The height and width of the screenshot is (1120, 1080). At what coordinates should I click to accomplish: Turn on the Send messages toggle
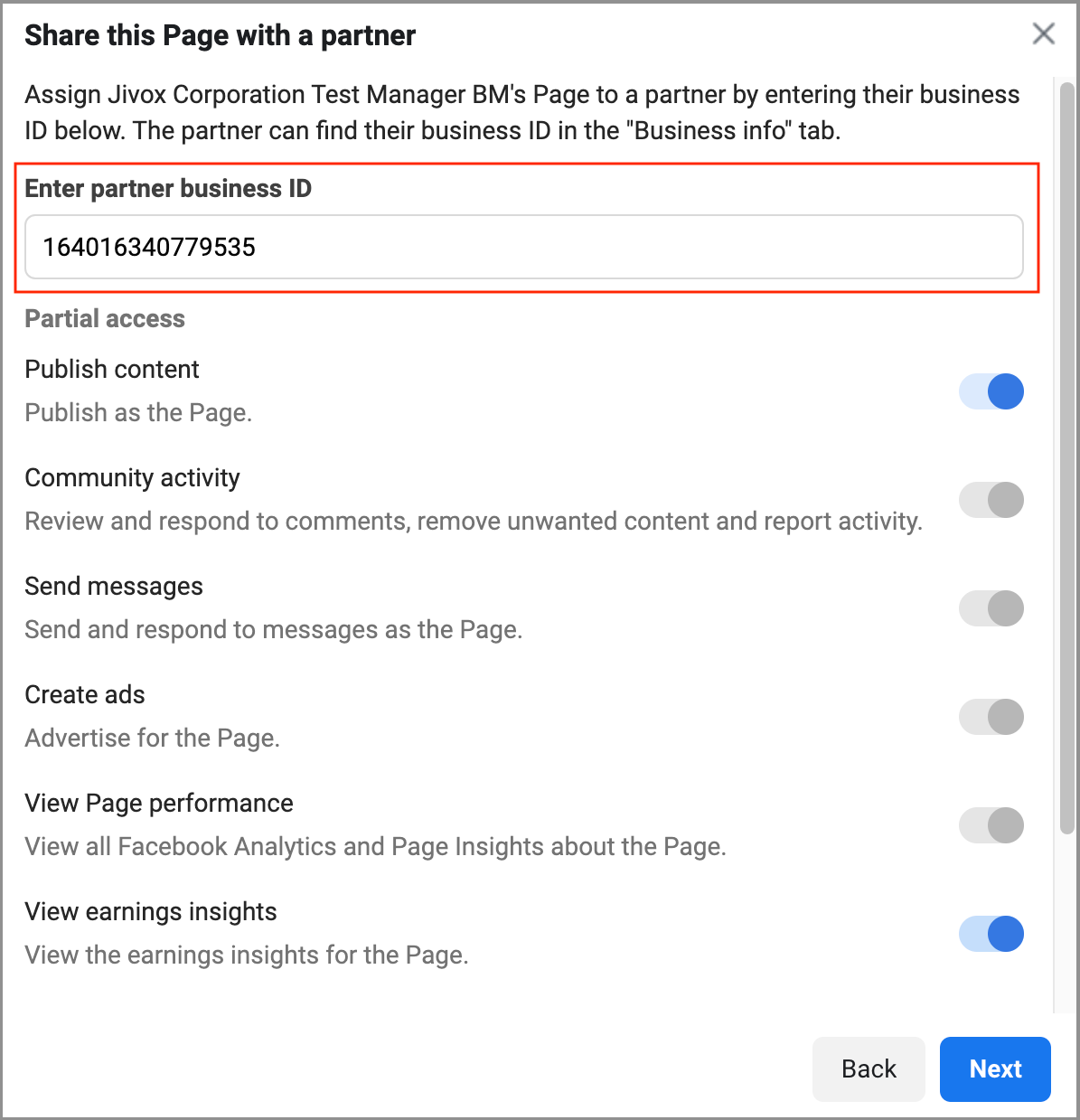(x=991, y=608)
